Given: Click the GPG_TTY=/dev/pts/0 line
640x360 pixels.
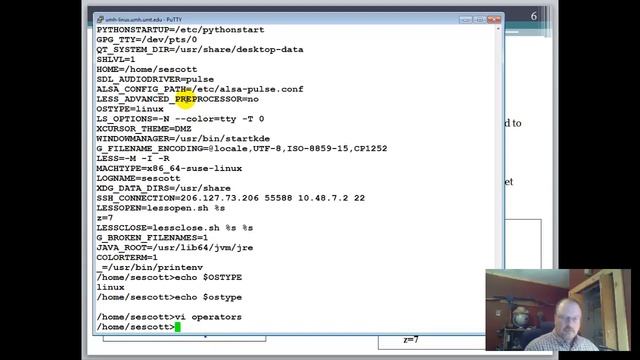Looking at the screenshot, I should pyautogui.click(x=147, y=40).
